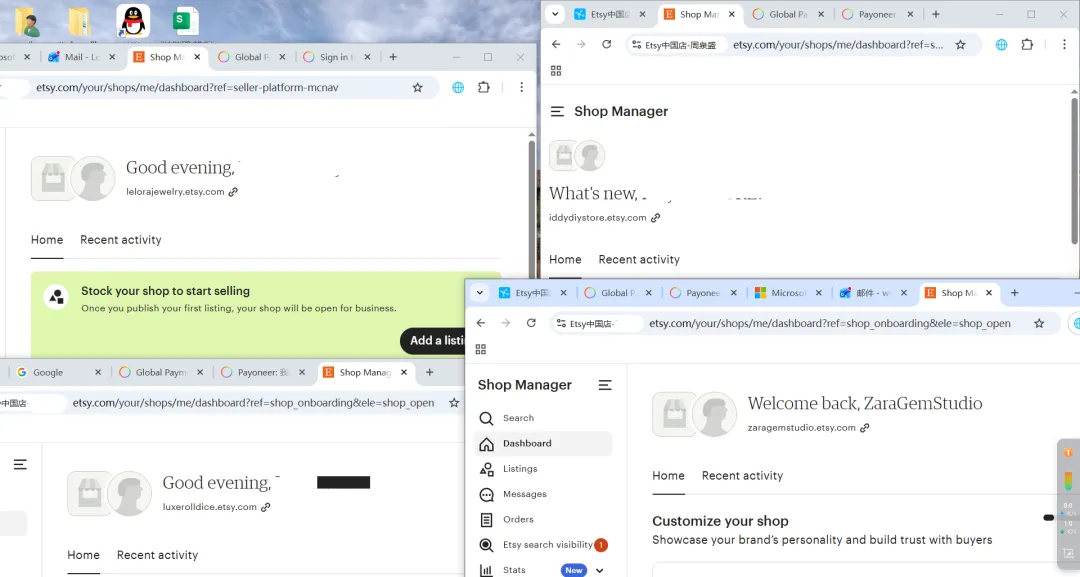
Task: Click link icon next to luxerolldice.etsy.com
Action: 266,507
